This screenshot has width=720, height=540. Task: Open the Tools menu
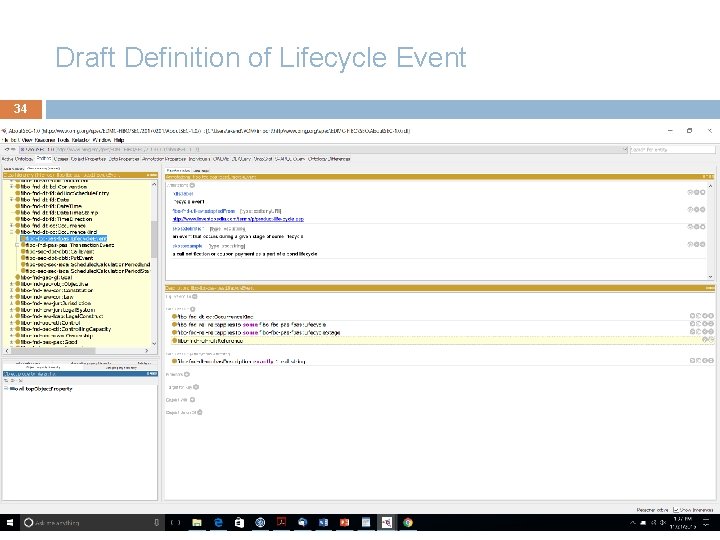[62, 140]
